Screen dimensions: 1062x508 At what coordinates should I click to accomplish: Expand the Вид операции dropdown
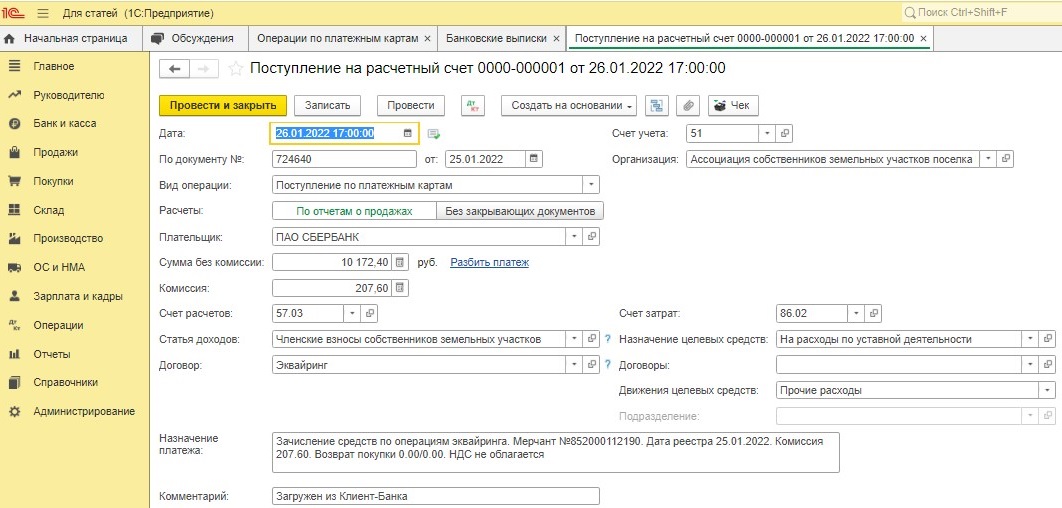point(591,185)
